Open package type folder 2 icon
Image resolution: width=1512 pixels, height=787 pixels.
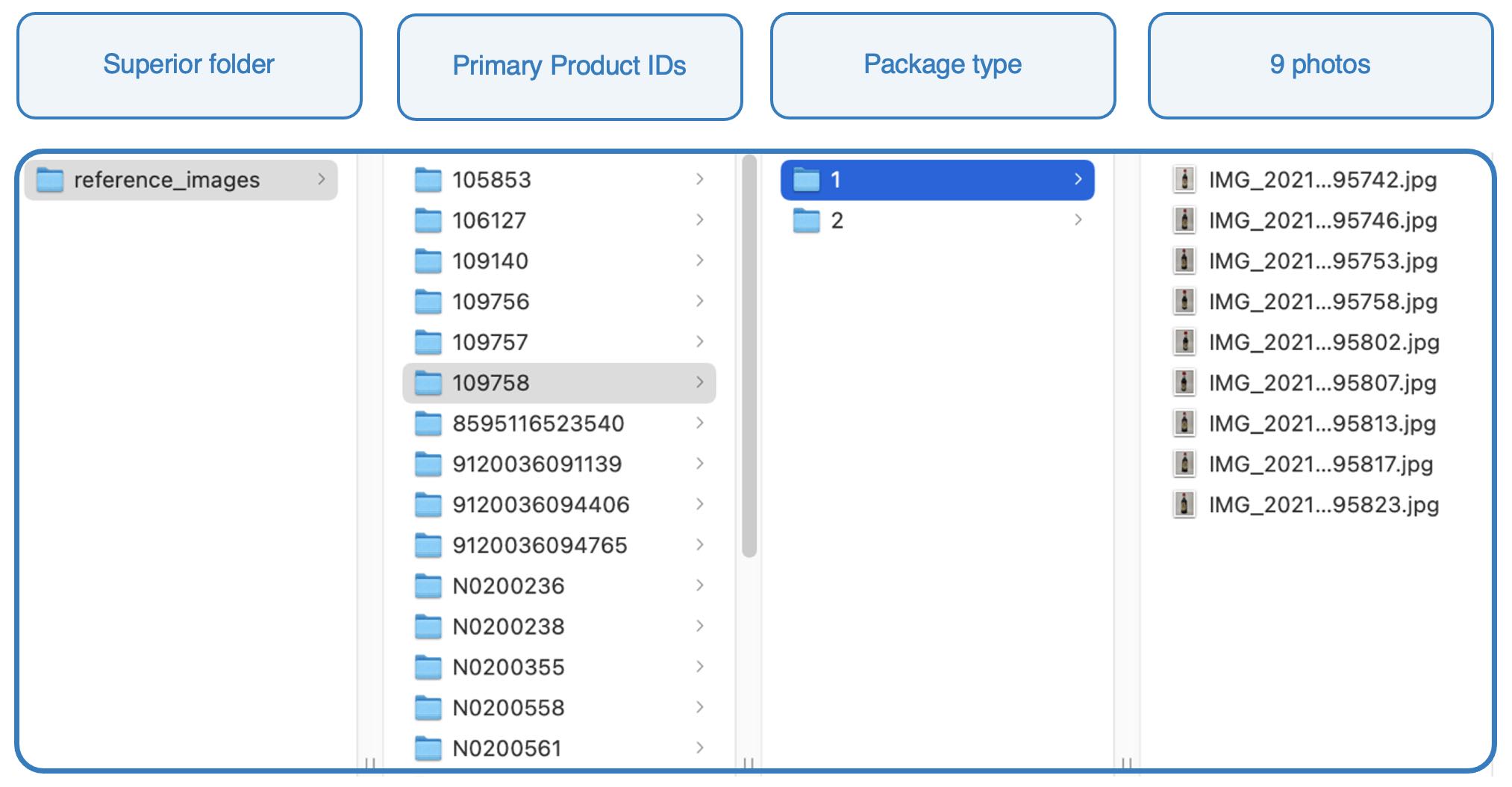(x=806, y=220)
